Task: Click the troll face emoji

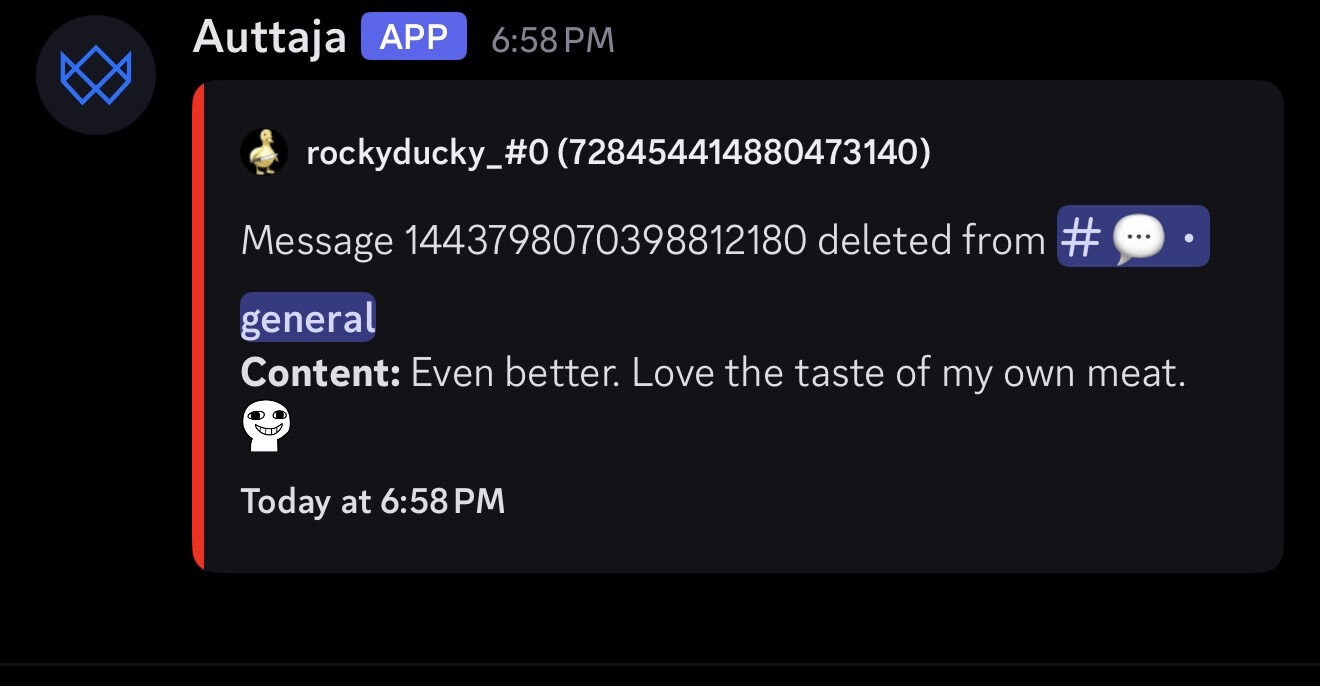Action: (x=266, y=425)
